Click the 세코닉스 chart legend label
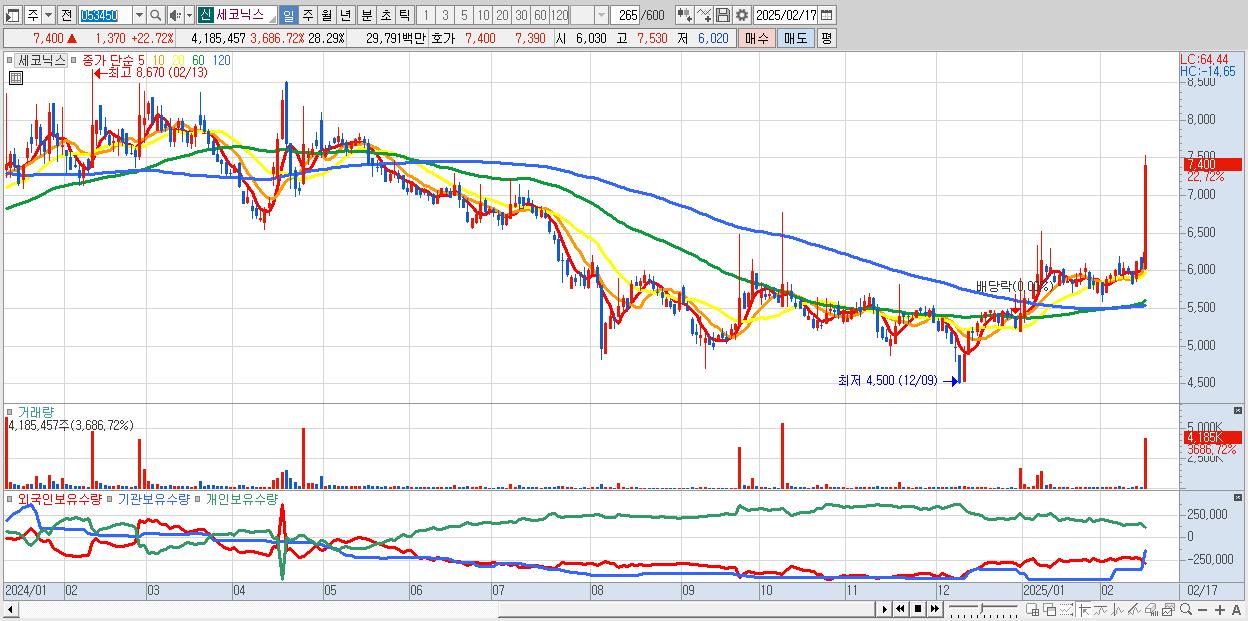1248x621 pixels. (41, 60)
